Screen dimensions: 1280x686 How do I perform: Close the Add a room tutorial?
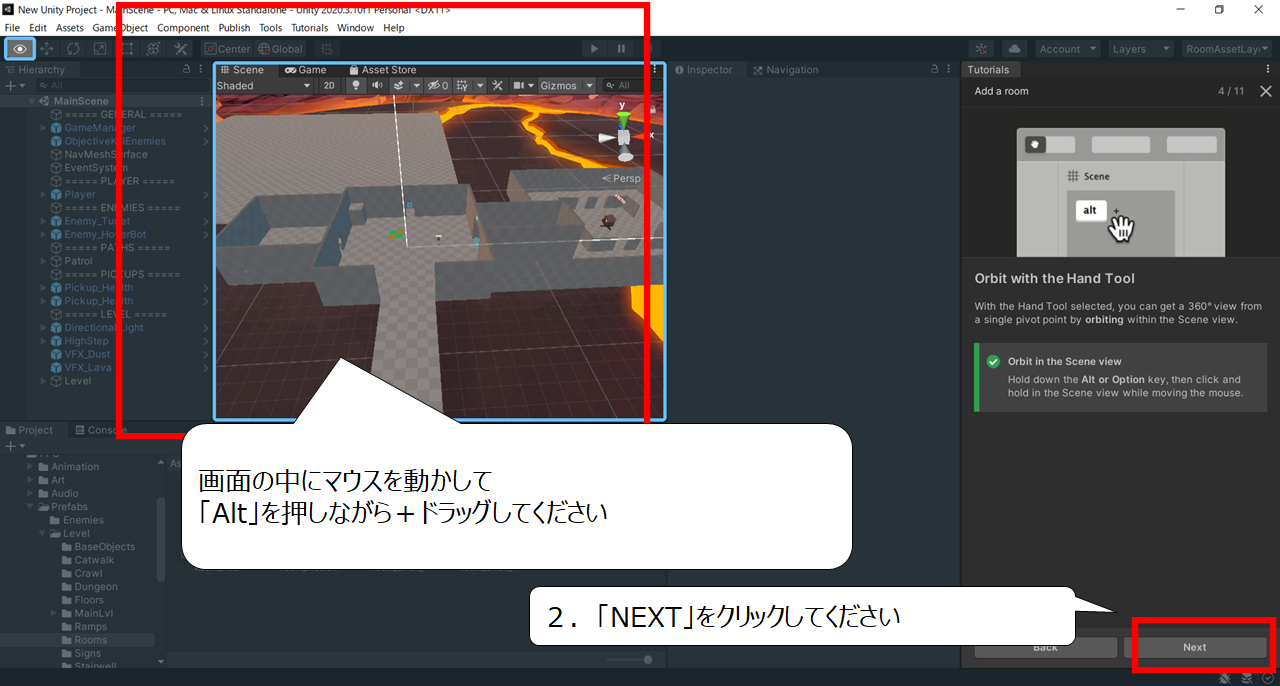1266,91
